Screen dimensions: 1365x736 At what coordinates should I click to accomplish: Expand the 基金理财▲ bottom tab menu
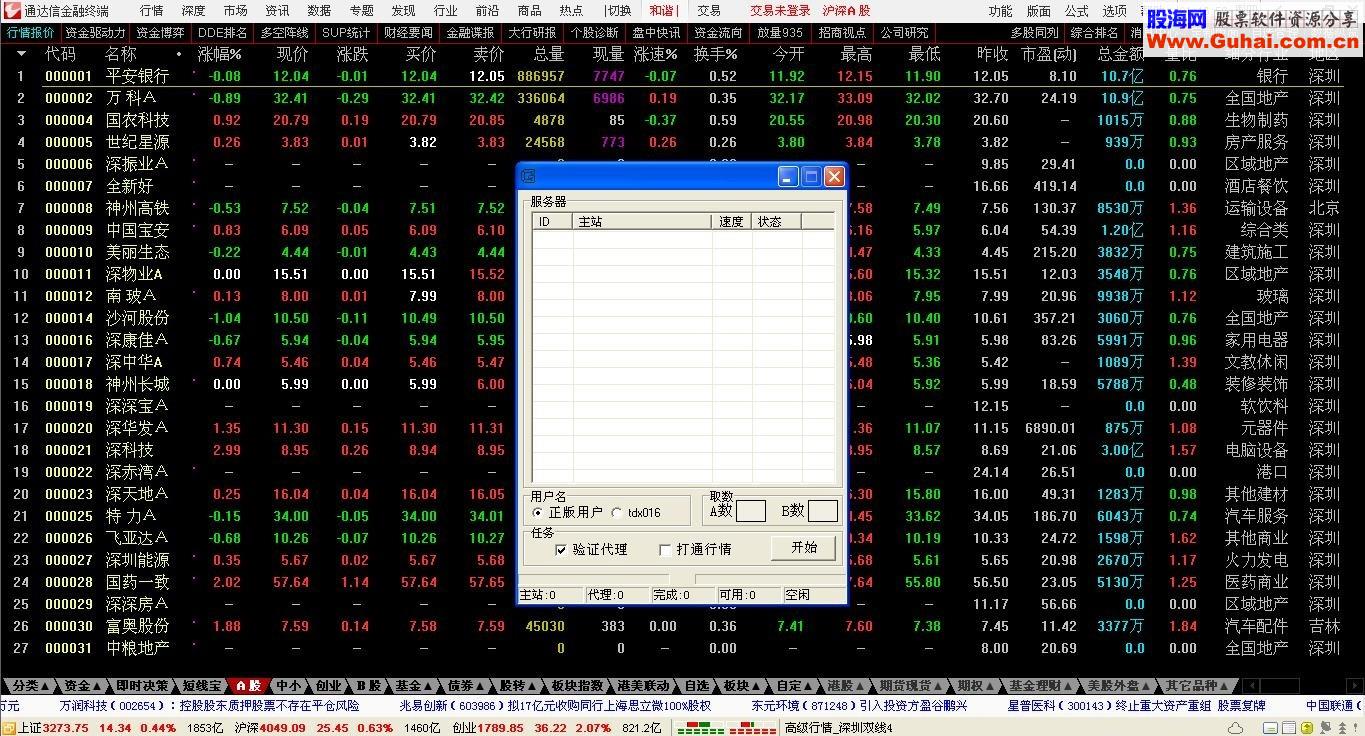[x=1040, y=686]
